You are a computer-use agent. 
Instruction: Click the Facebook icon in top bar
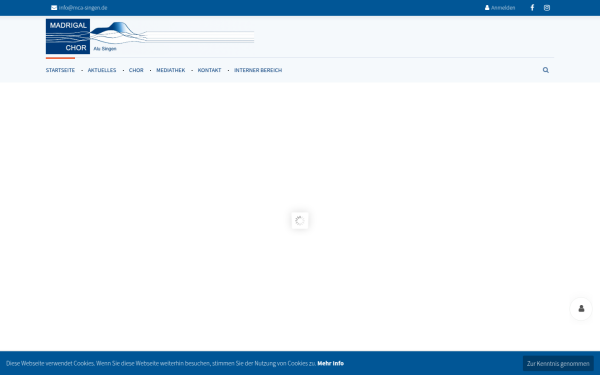pyautogui.click(x=532, y=8)
